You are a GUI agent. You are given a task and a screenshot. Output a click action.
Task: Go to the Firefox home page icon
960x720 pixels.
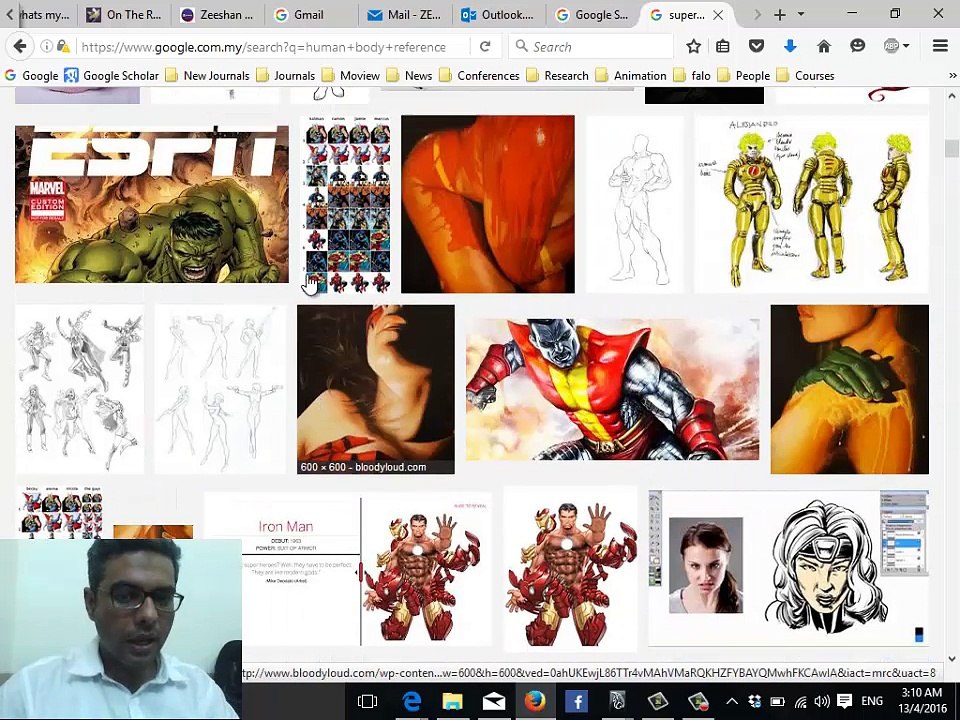click(x=824, y=47)
